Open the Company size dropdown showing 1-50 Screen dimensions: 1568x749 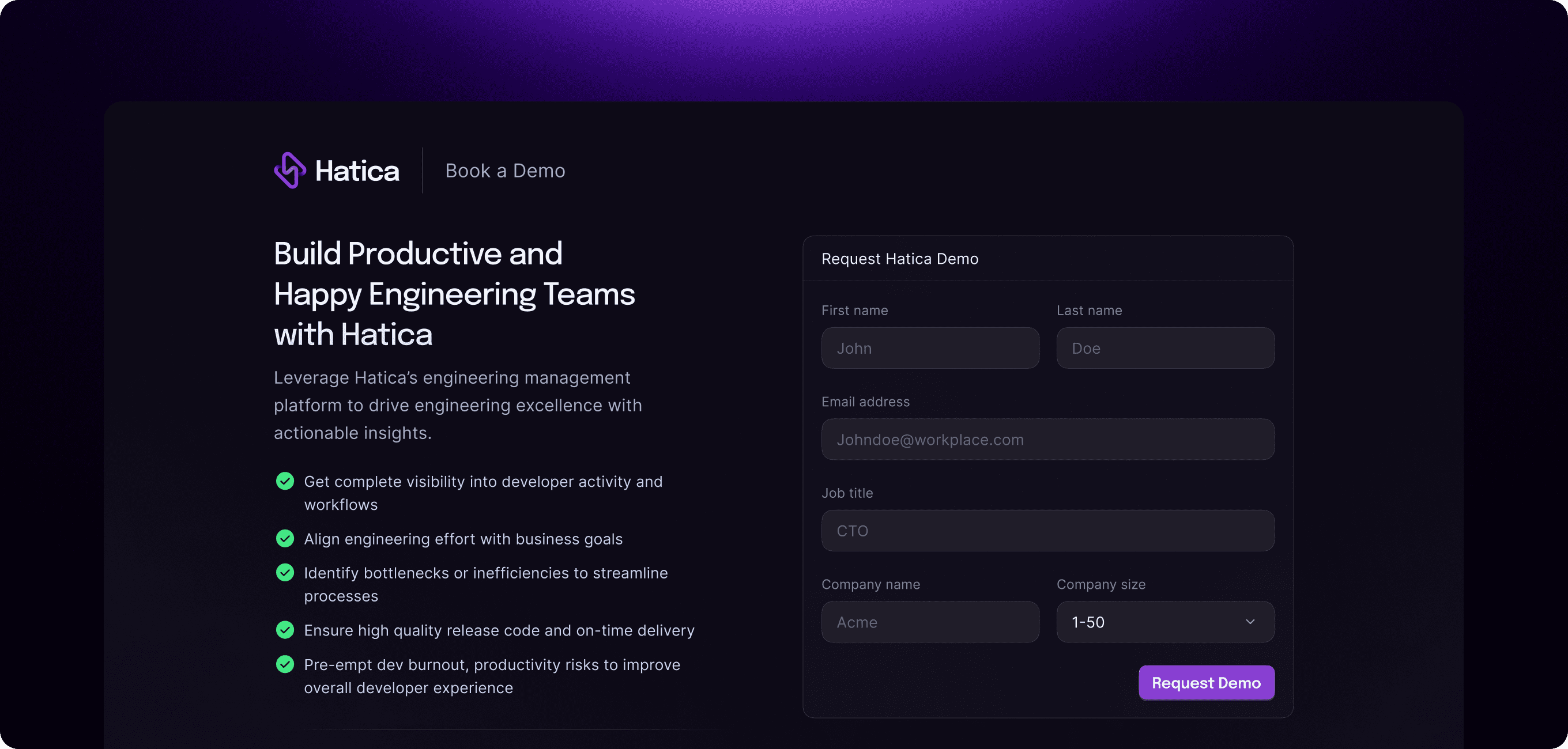point(1156,622)
